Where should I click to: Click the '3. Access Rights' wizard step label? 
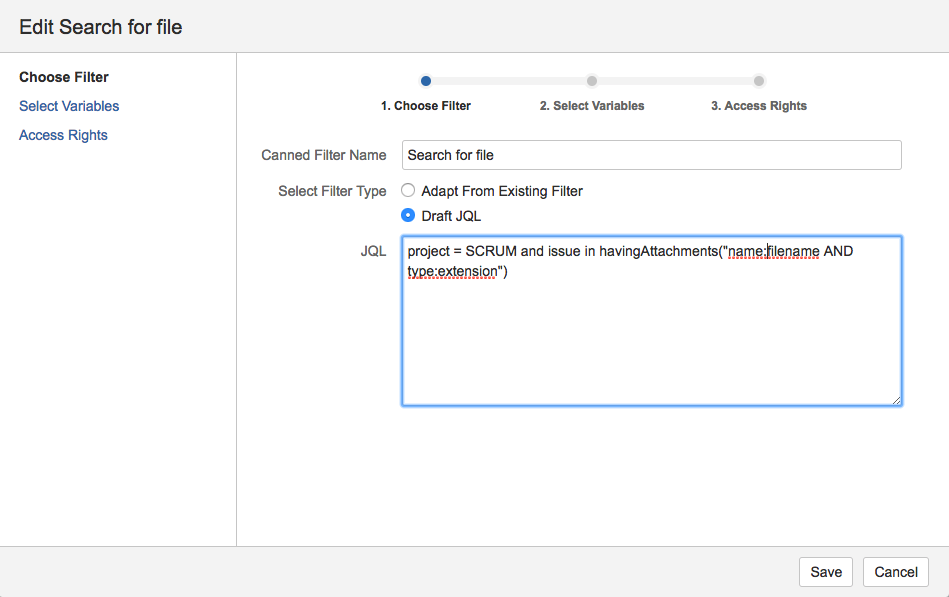coord(758,105)
